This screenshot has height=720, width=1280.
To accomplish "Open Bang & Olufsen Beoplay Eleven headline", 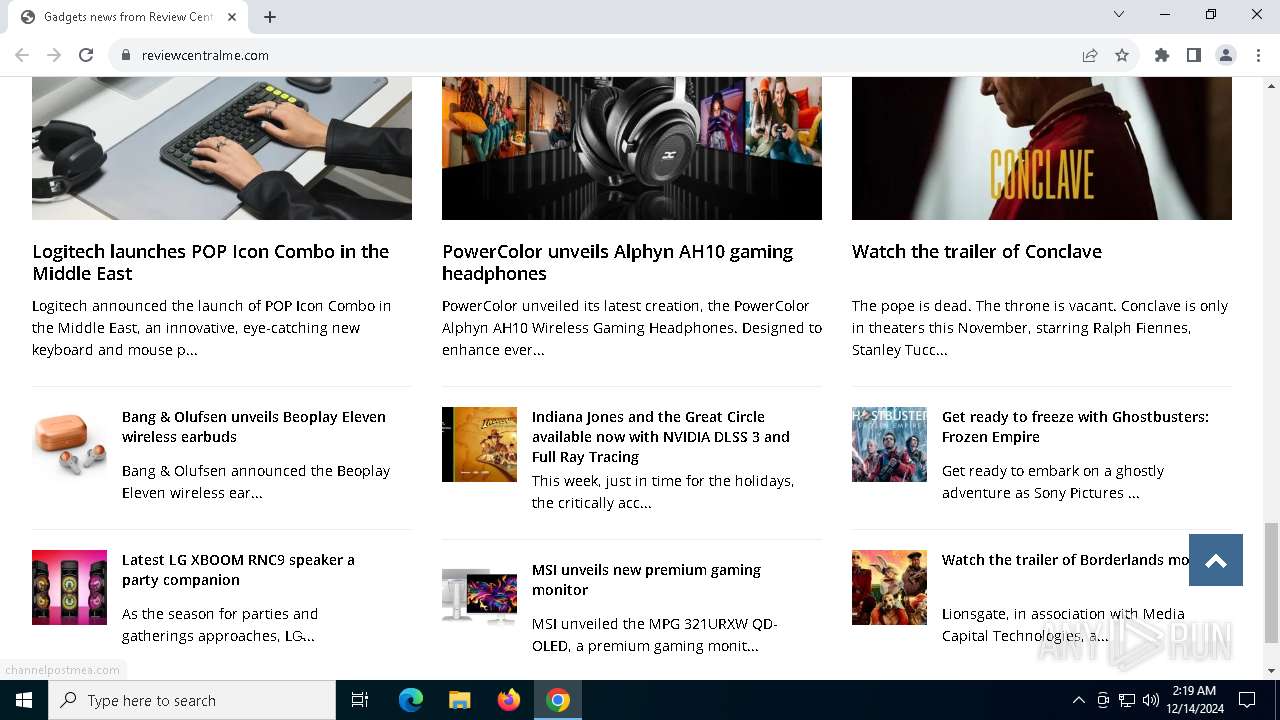I will click(254, 427).
